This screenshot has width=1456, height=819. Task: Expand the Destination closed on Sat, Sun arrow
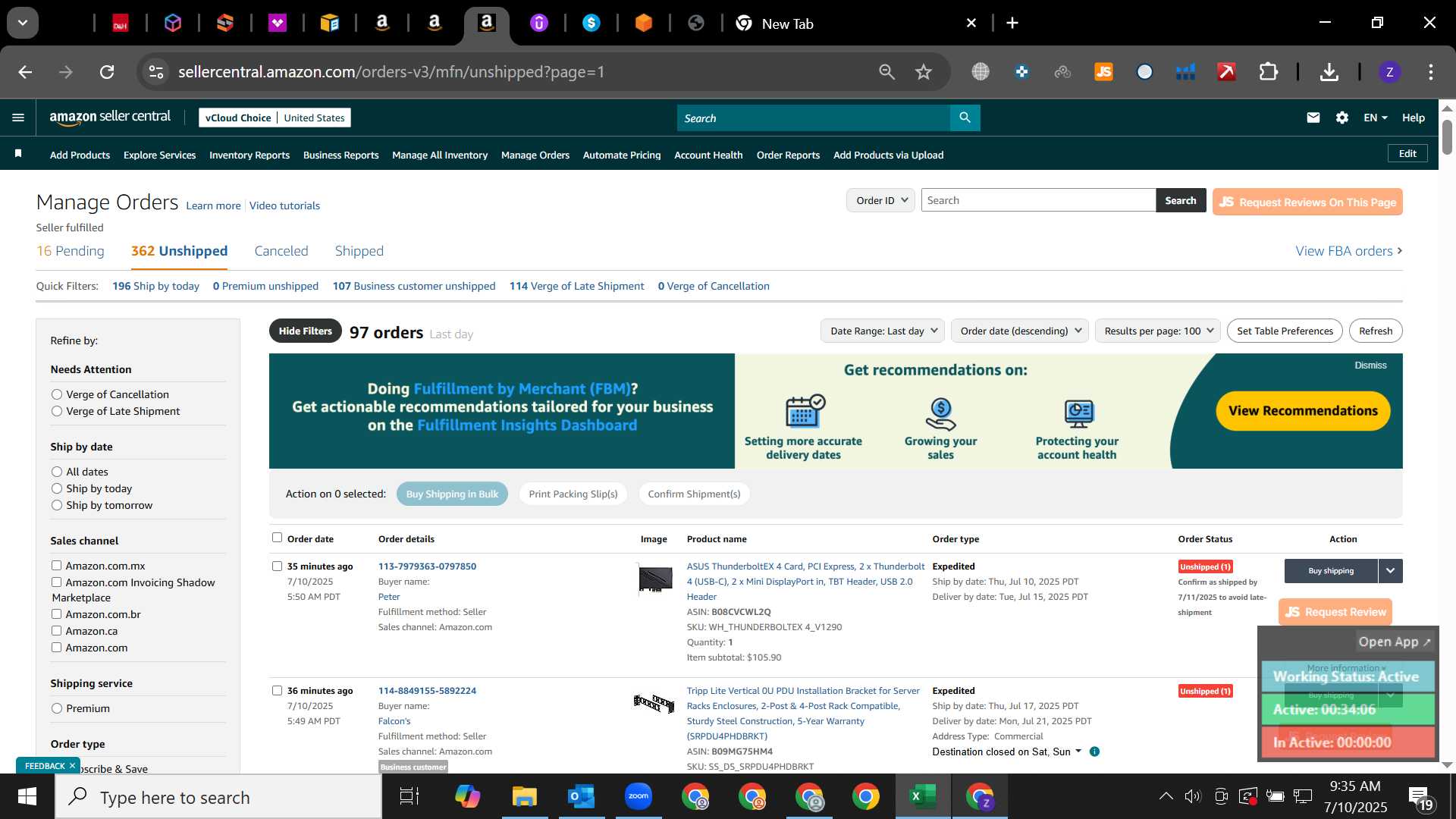point(1078,752)
